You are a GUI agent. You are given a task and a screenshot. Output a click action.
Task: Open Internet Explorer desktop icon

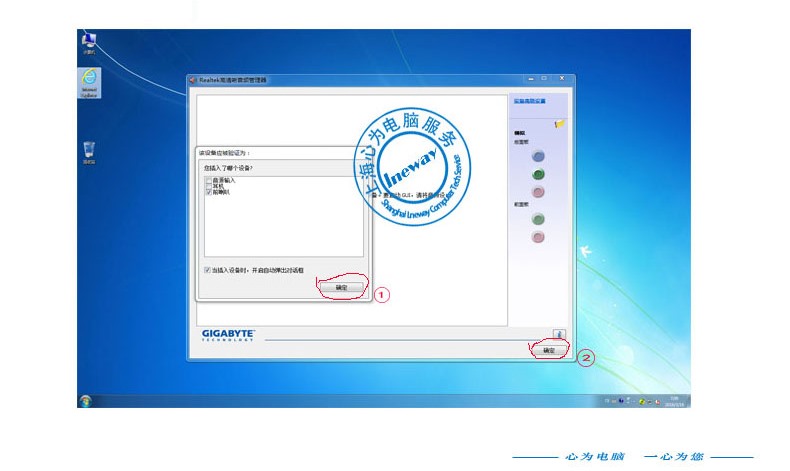(x=89, y=81)
